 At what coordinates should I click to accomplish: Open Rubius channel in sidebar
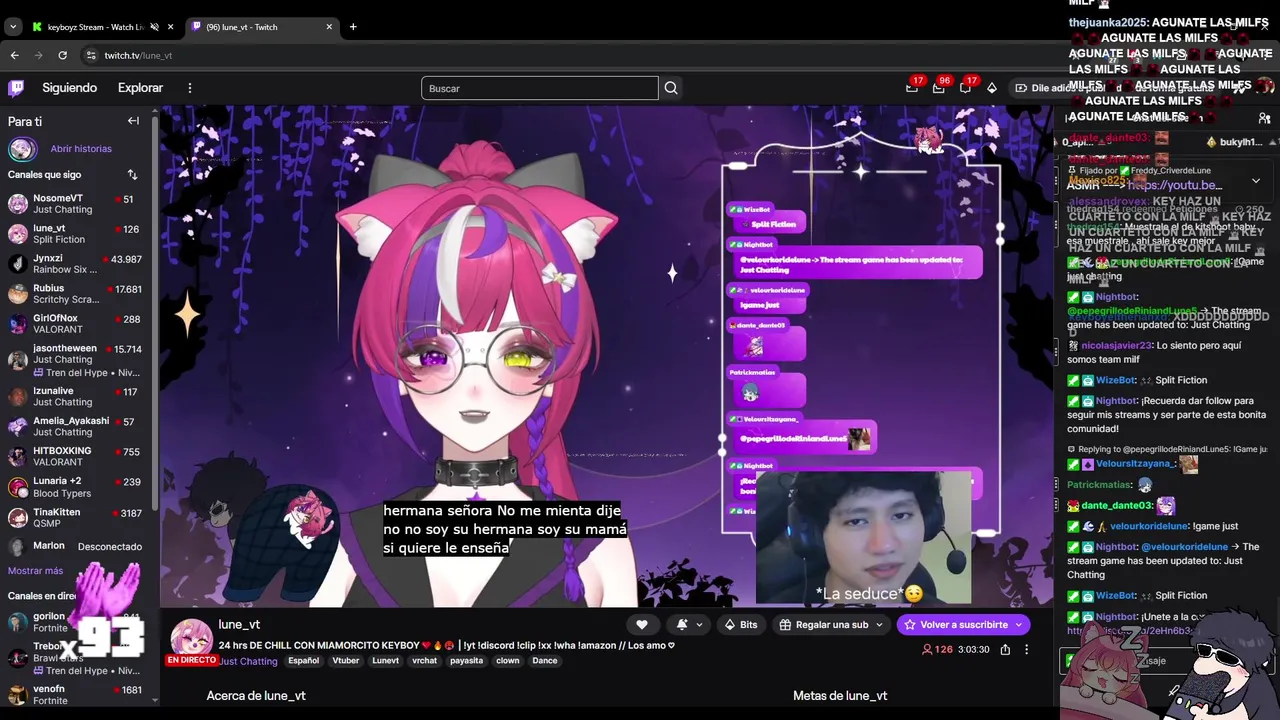pyautogui.click(x=75, y=294)
